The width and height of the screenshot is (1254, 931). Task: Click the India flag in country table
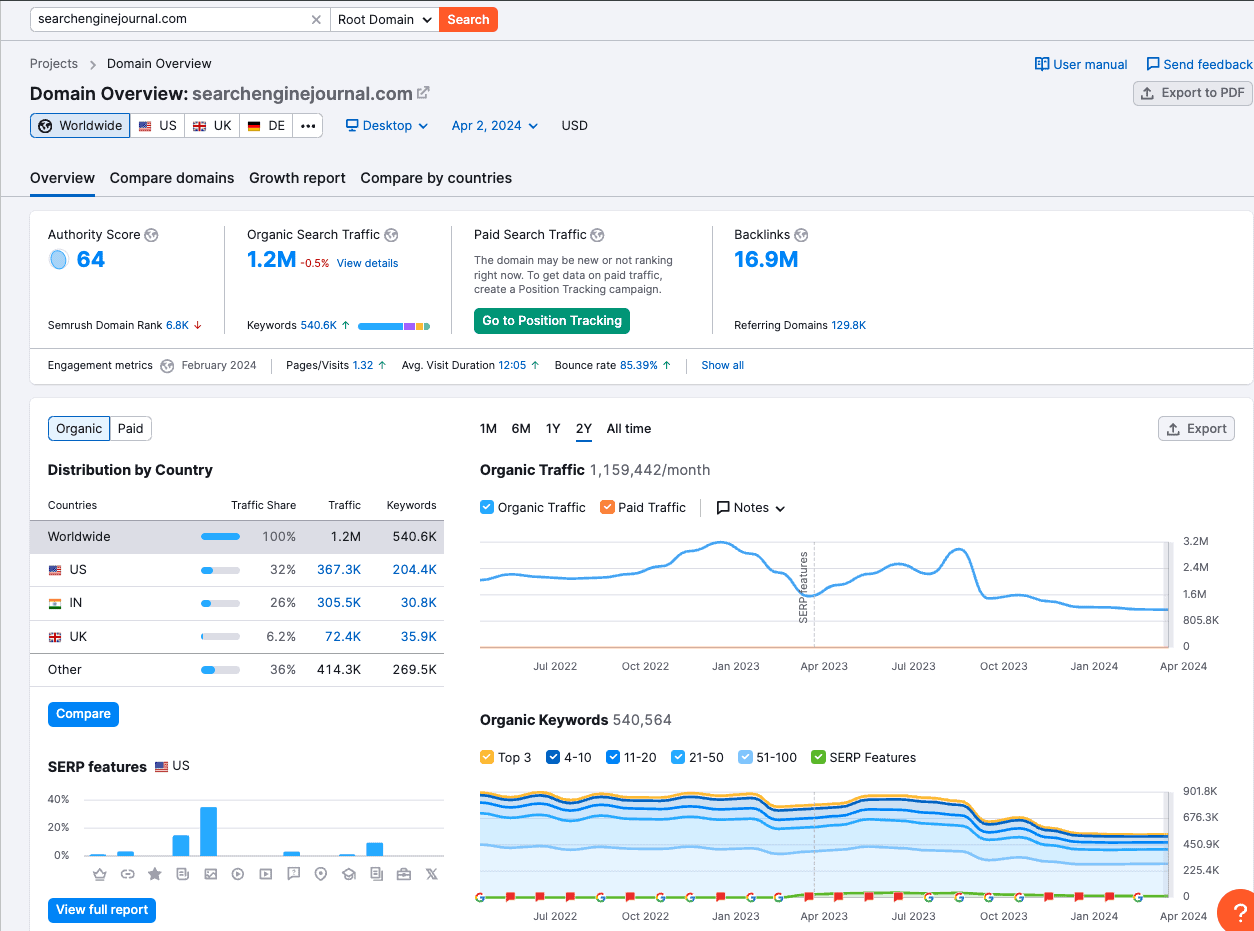coord(55,604)
